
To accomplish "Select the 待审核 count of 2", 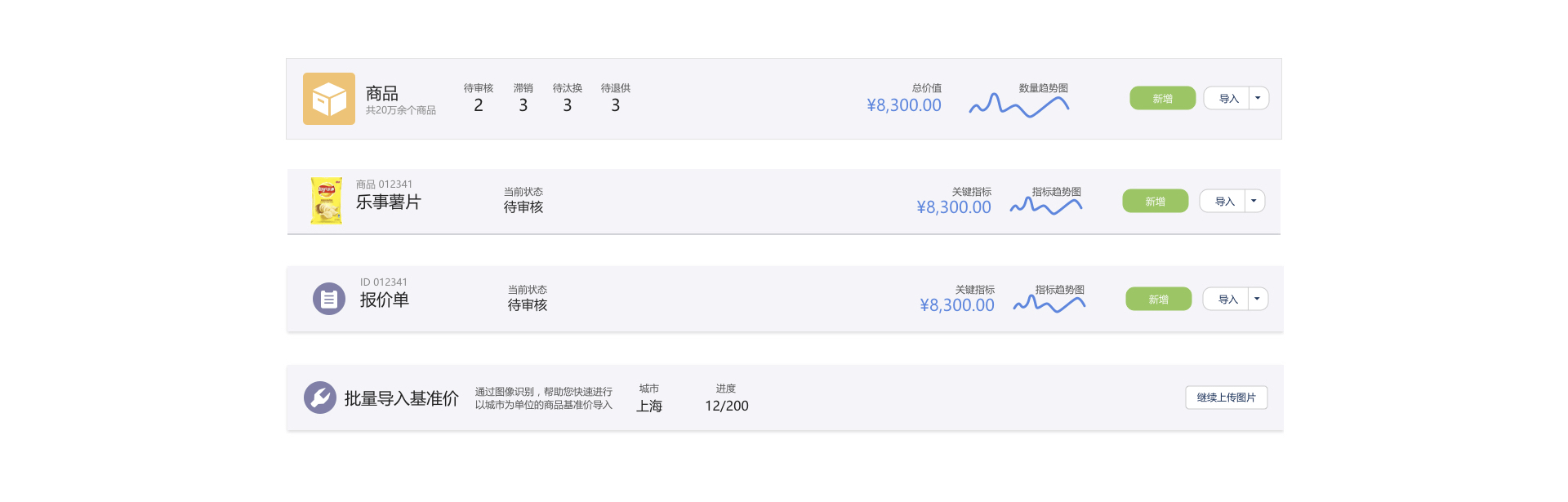I will 479,105.
